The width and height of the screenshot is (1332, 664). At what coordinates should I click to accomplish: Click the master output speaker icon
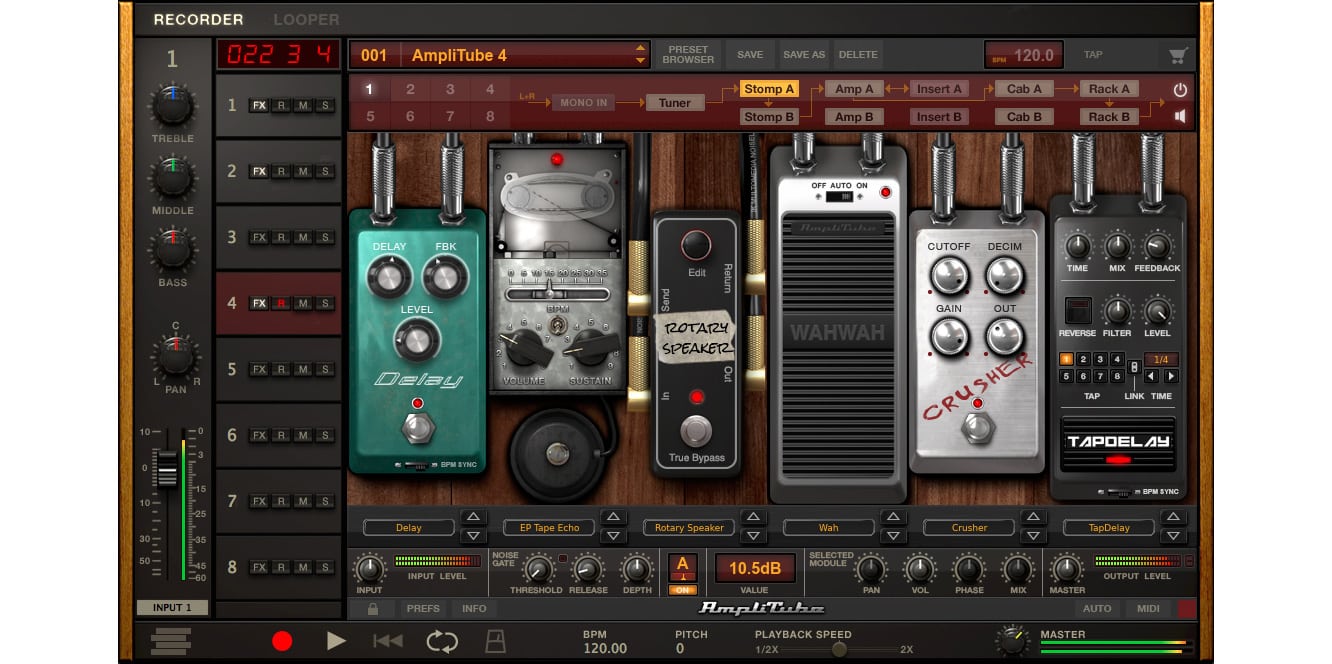pos(1179,115)
